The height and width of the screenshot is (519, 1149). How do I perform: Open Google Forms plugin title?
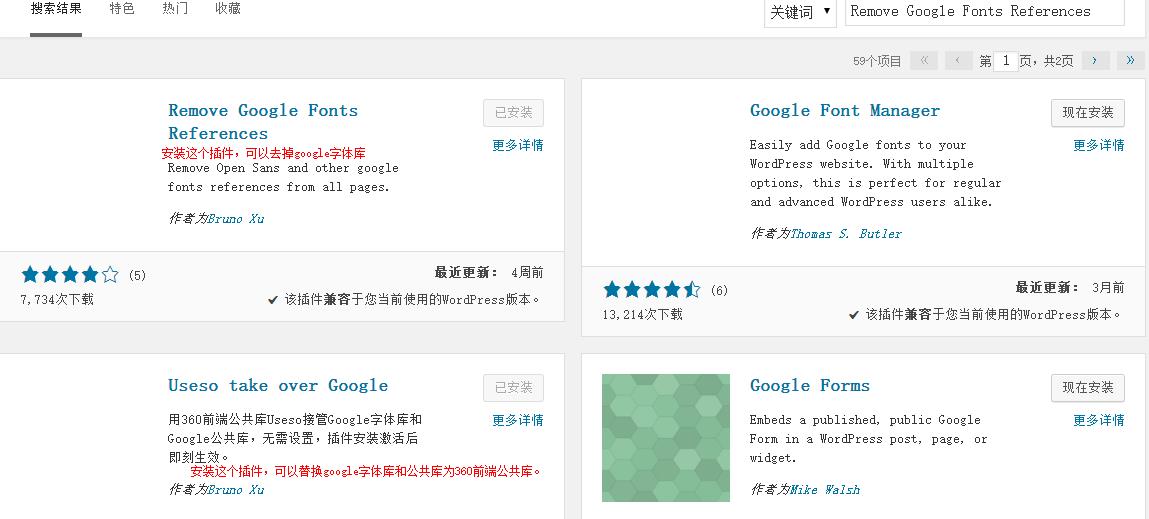pyautogui.click(x=810, y=386)
